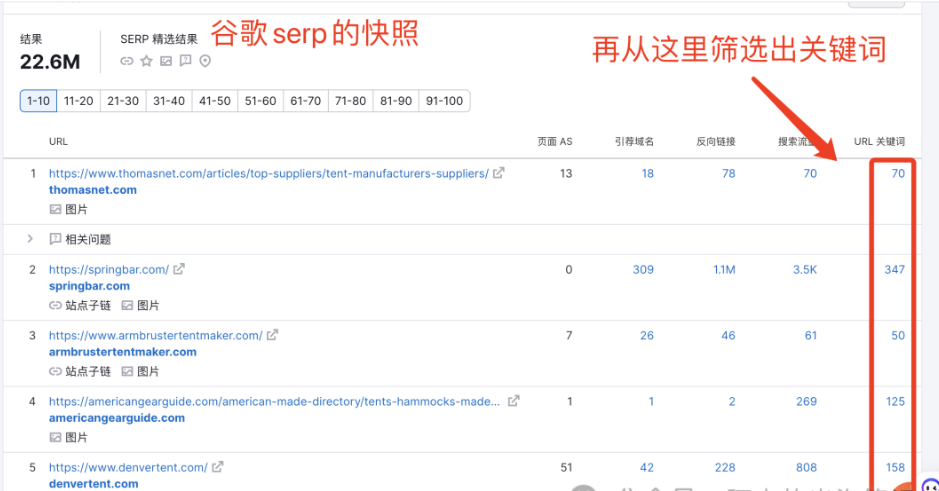The width and height of the screenshot is (939, 491).
Task: Go to the 91-100 results range
Action: 444,101
